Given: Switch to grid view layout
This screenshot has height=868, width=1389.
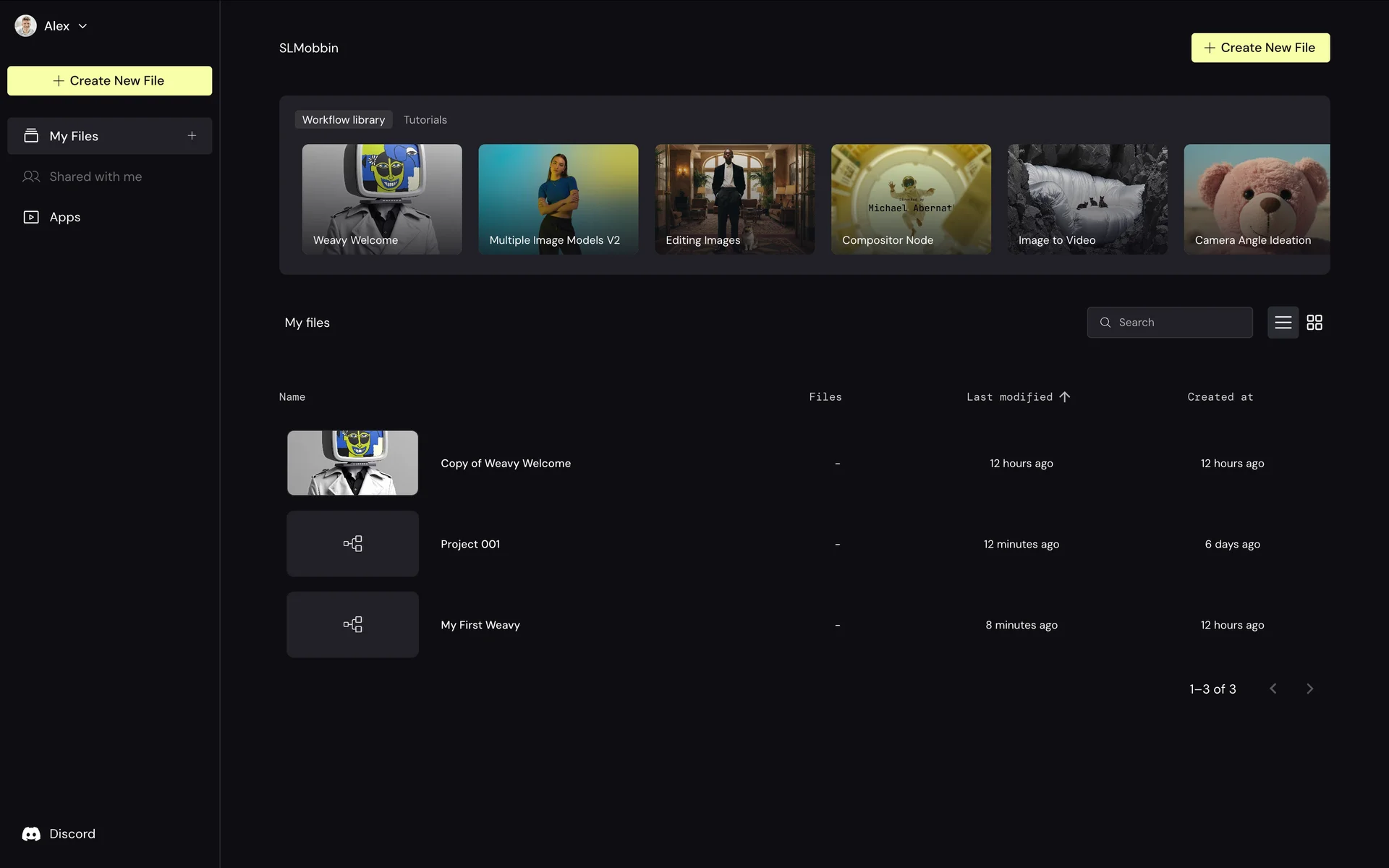Looking at the screenshot, I should (1314, 323).
